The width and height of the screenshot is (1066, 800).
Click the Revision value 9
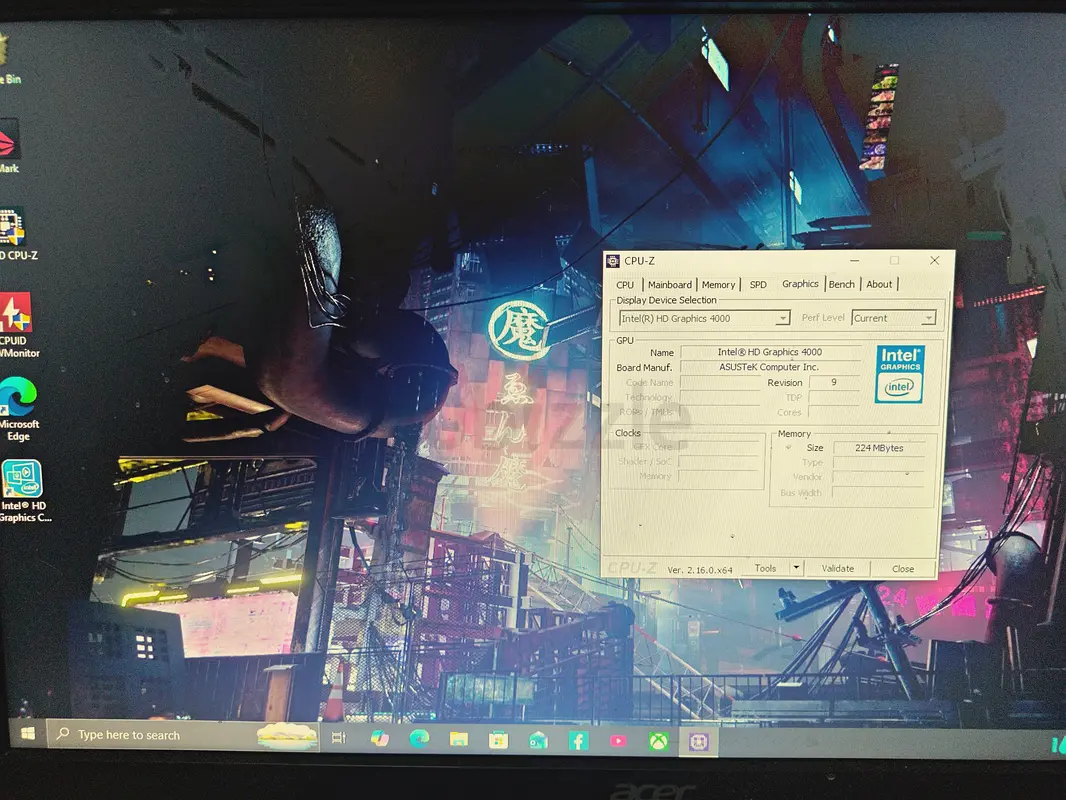pyautogui.click(x=834, y=383)
